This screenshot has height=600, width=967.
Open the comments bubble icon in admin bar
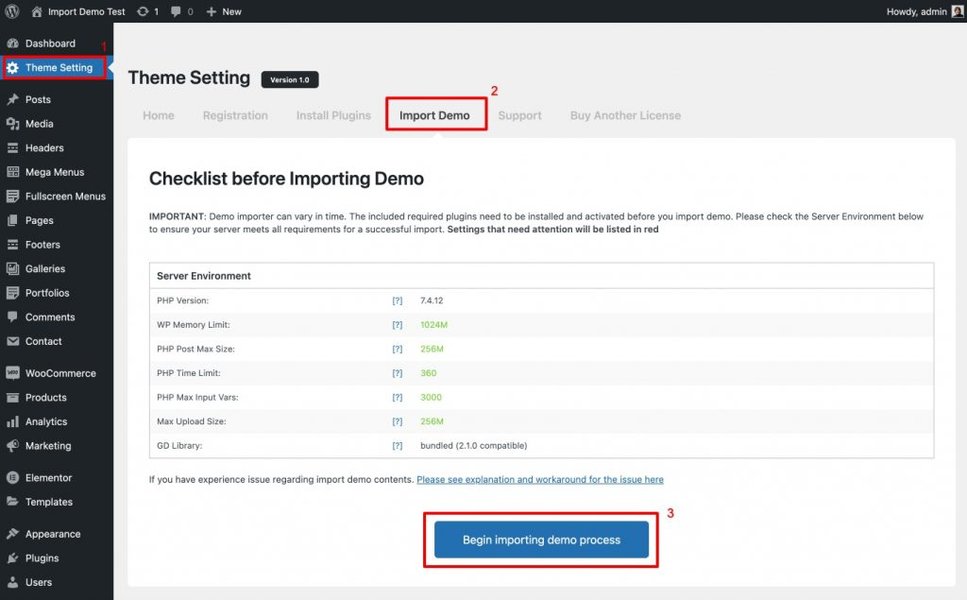click(x=176, y=11)
